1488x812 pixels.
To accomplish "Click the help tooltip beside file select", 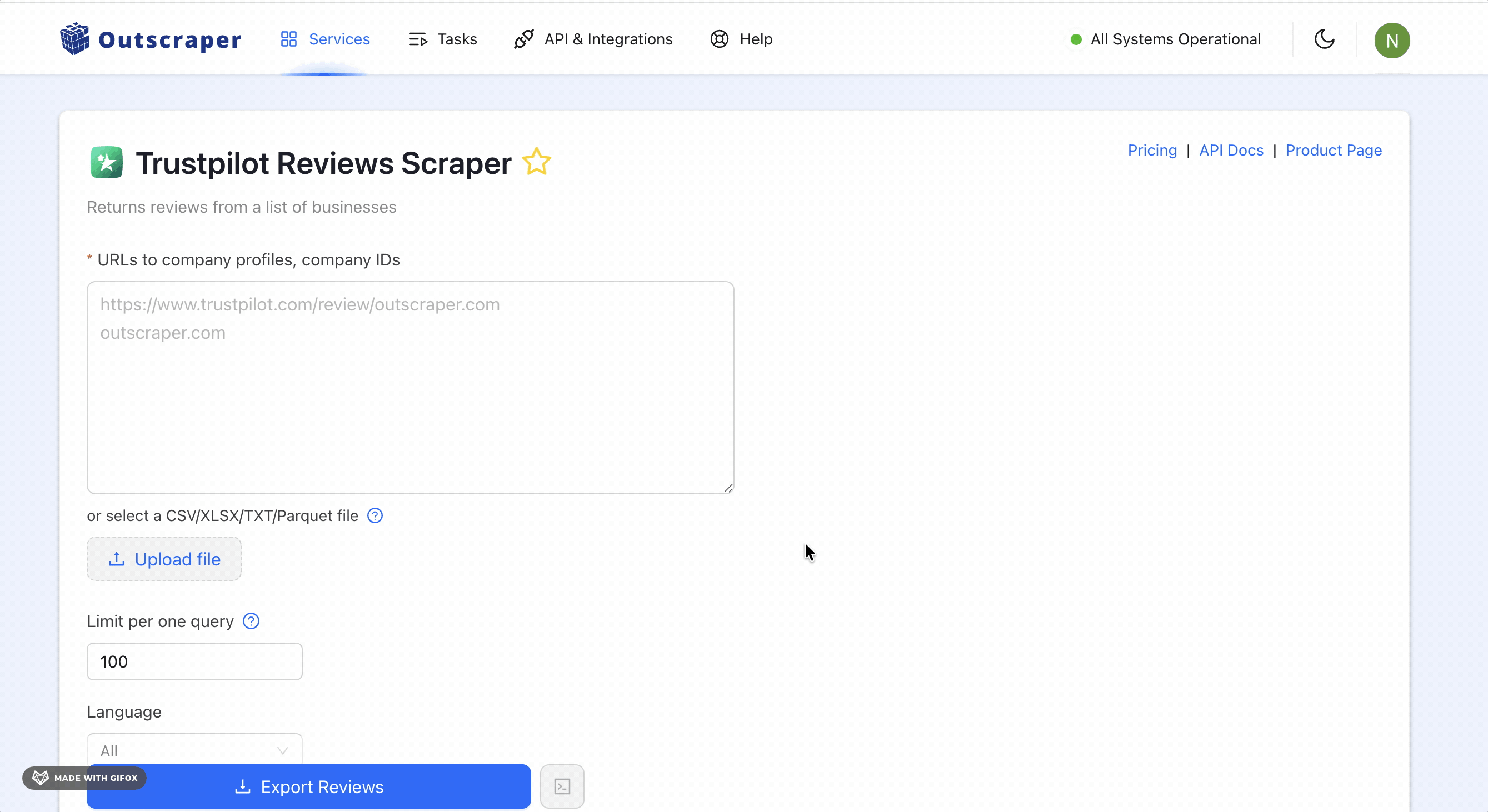I will pyautogui.click(x=375, y=515).
